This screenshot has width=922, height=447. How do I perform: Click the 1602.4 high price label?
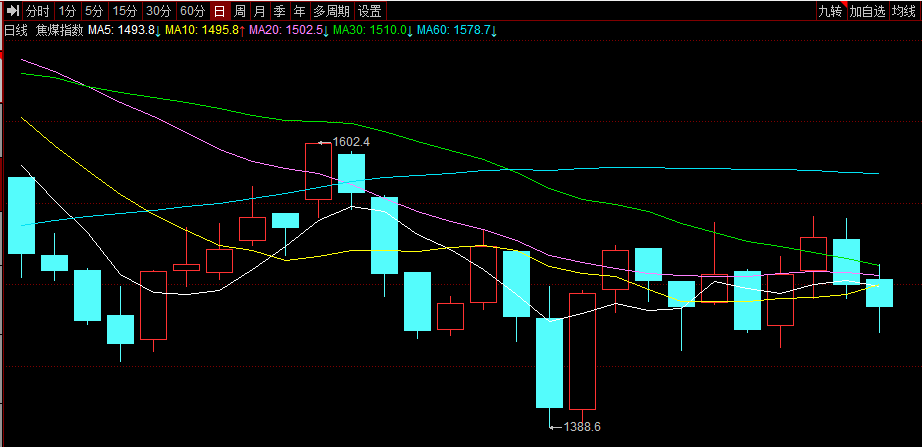point(352,142)
